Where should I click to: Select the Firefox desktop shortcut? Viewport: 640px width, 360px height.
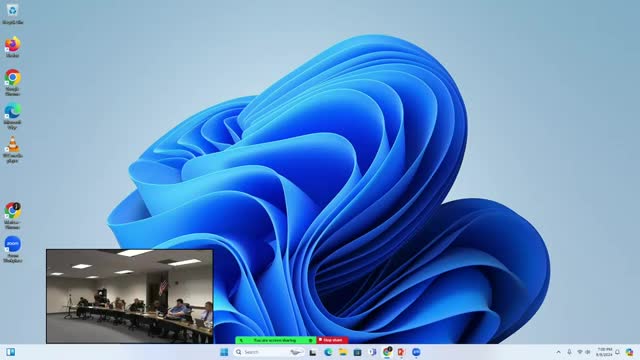pos(13,47)
